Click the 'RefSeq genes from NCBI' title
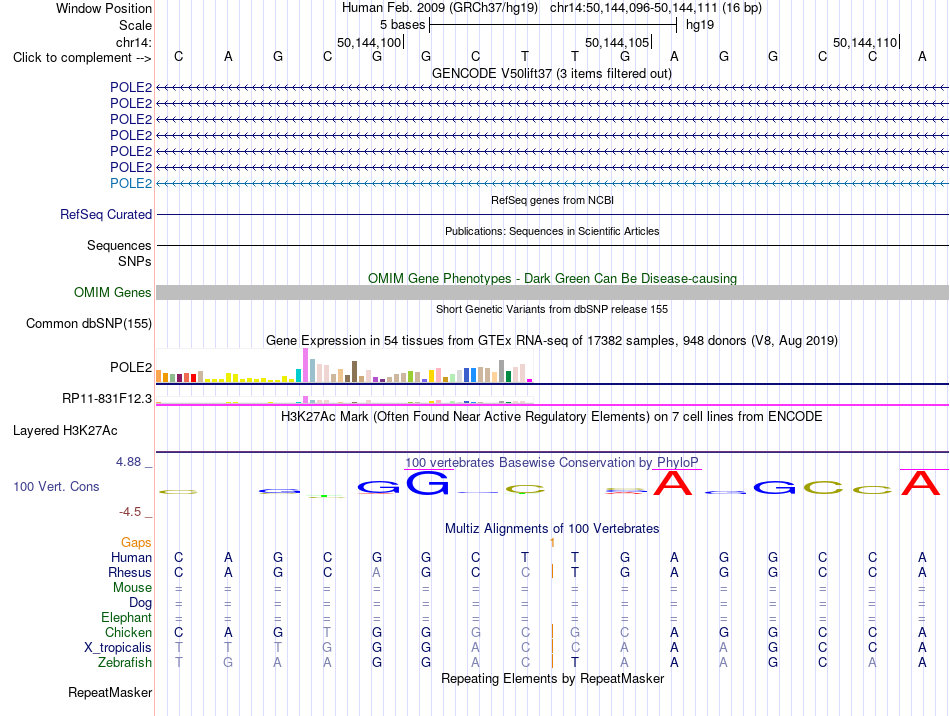Screen dimensions: 950x716 point(553,201)
